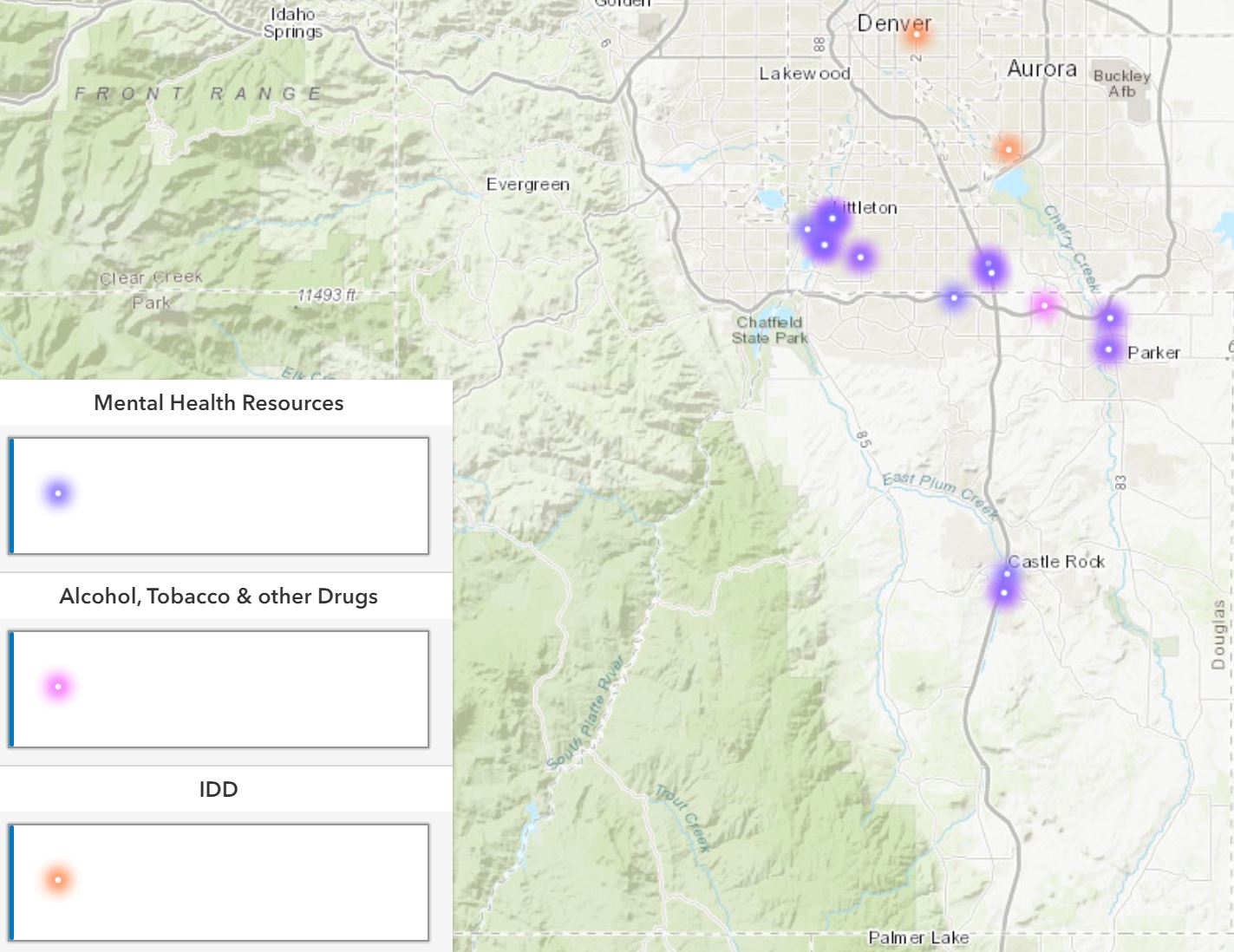Select the Mental Health Resources heading

click(x=219, y=403)
